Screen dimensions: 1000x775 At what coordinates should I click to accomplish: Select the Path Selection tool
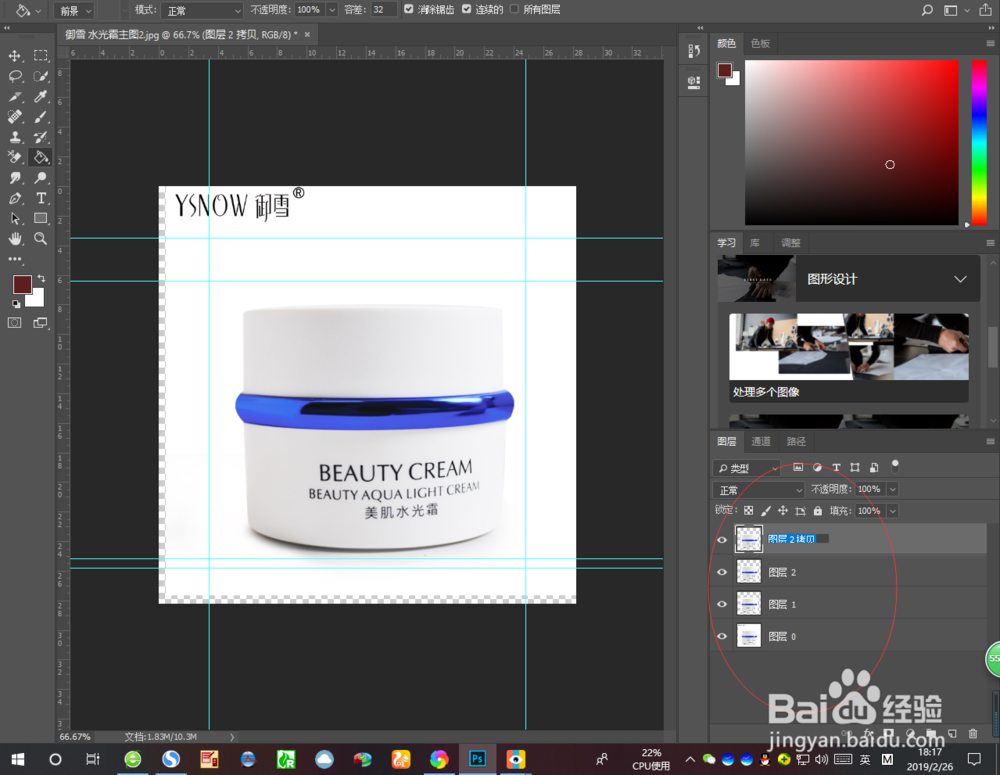tap(15, 219)
